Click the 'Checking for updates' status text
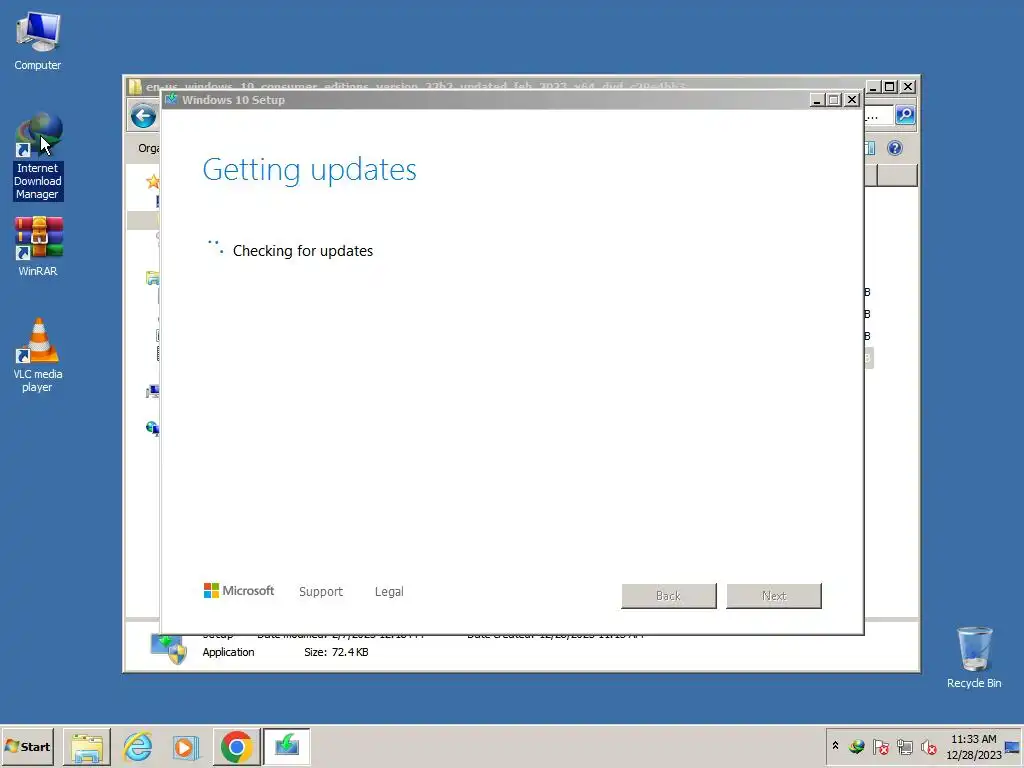Image resolution: width=1024 pixels, height=768 pixels. pos(303,251)
